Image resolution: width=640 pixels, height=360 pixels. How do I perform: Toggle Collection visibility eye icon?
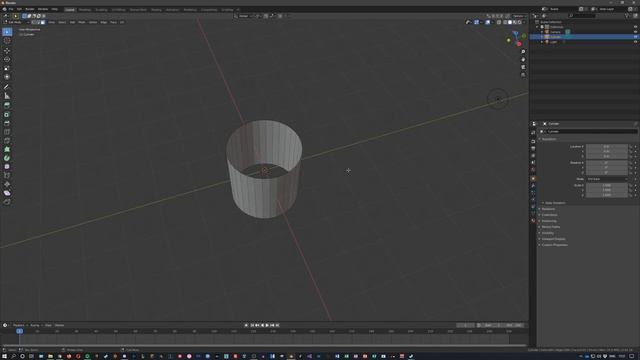pyautogui.click(x=635, y=27)
